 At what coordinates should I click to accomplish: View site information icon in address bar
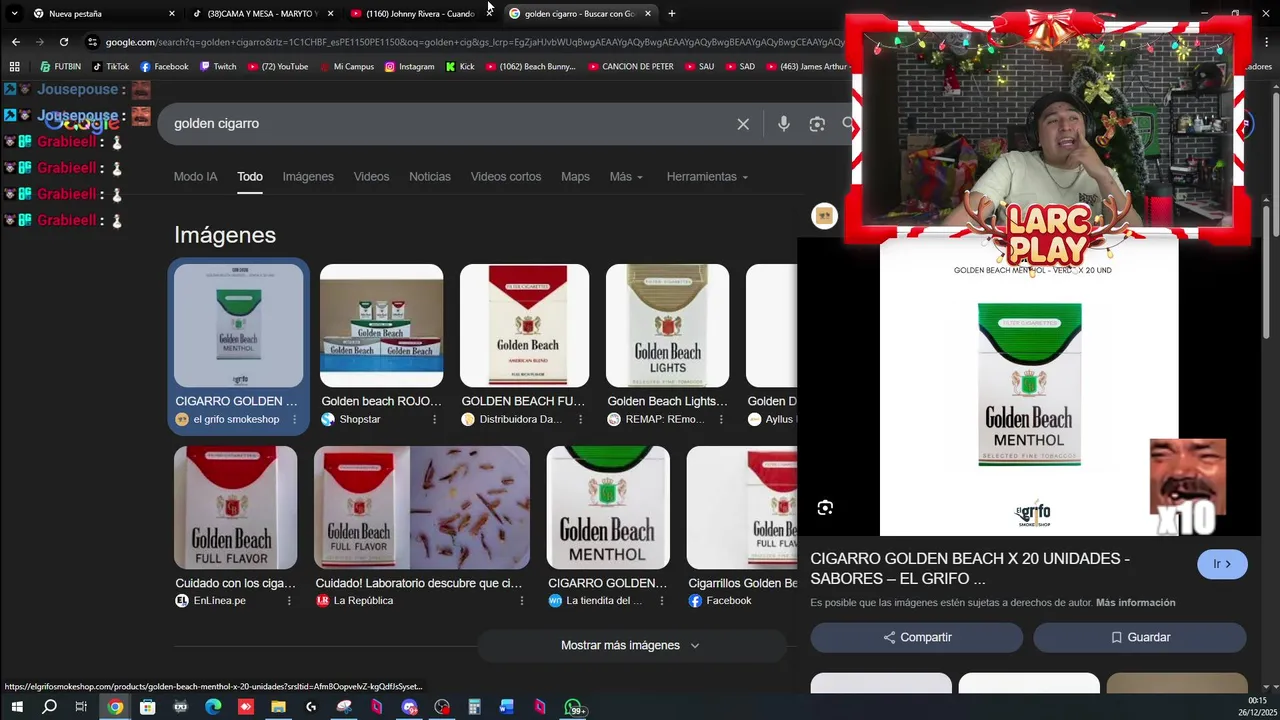[93, 42]
